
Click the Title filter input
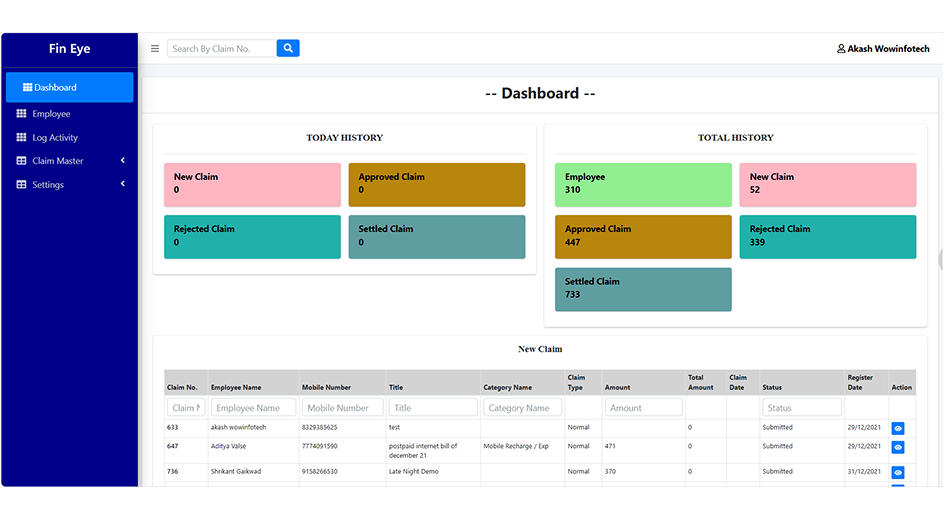[433, 408]
